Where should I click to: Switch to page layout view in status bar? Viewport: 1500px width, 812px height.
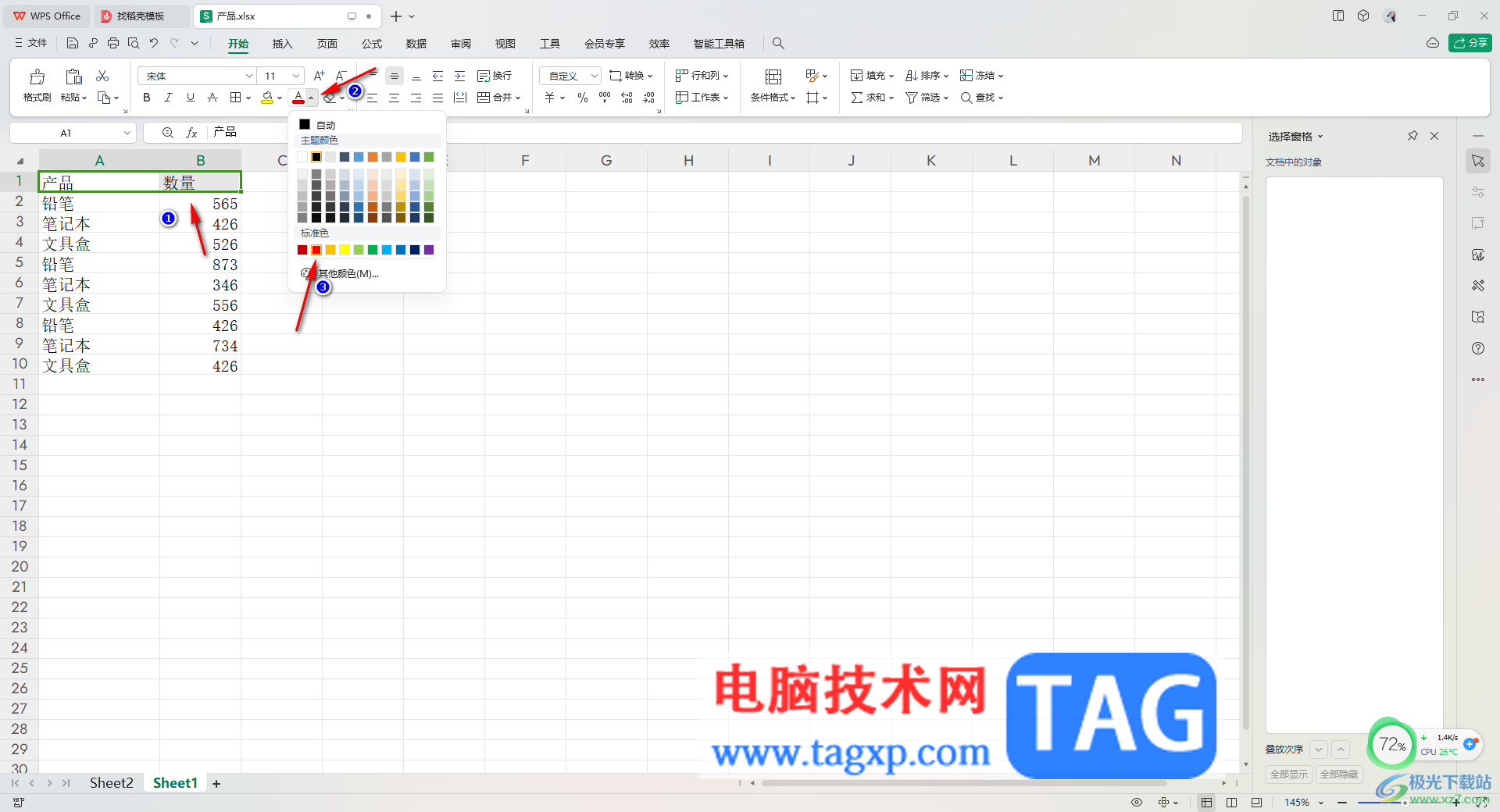(1231, 802)
